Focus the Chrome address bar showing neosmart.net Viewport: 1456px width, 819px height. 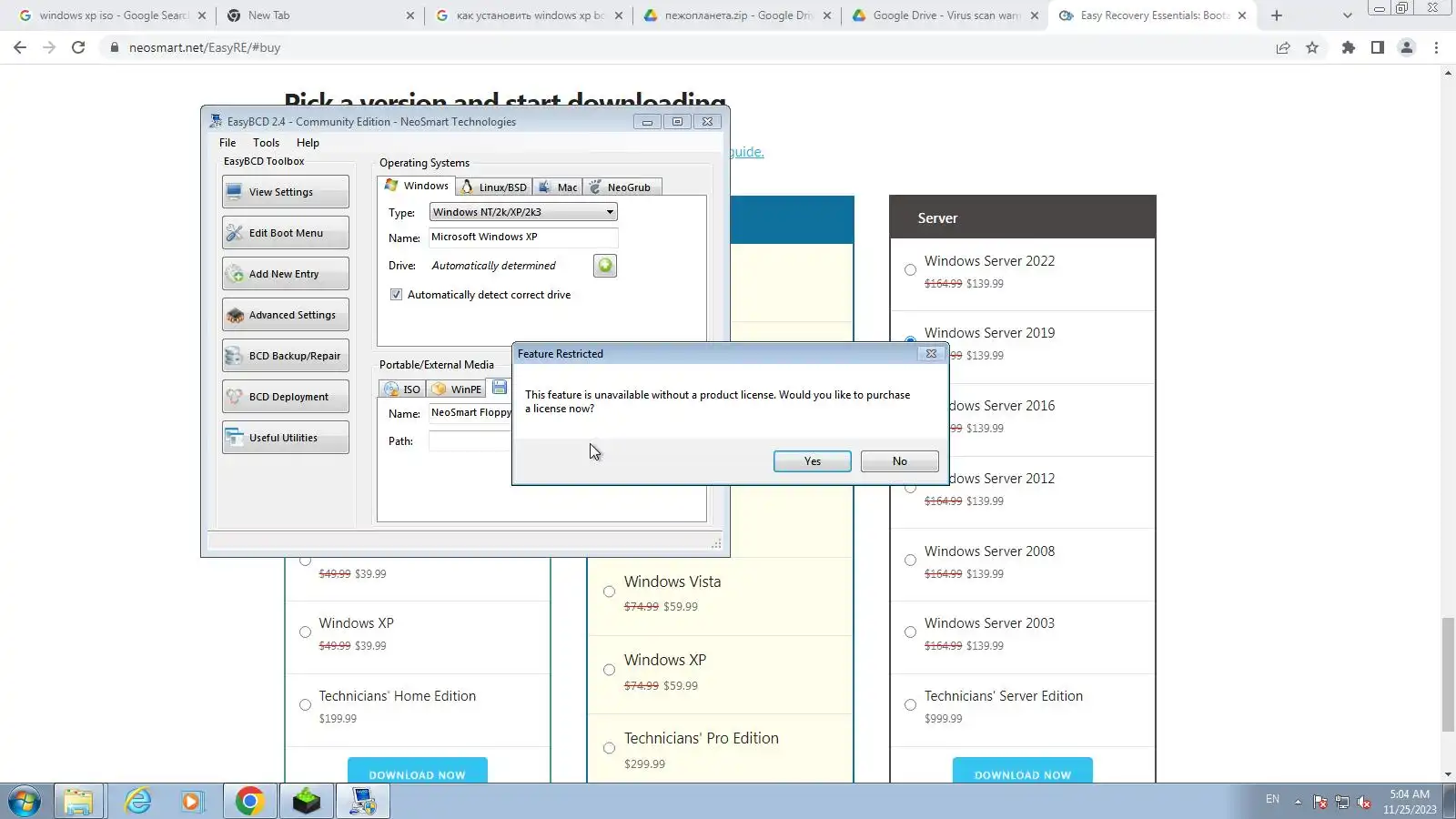(x=682, y=47)
